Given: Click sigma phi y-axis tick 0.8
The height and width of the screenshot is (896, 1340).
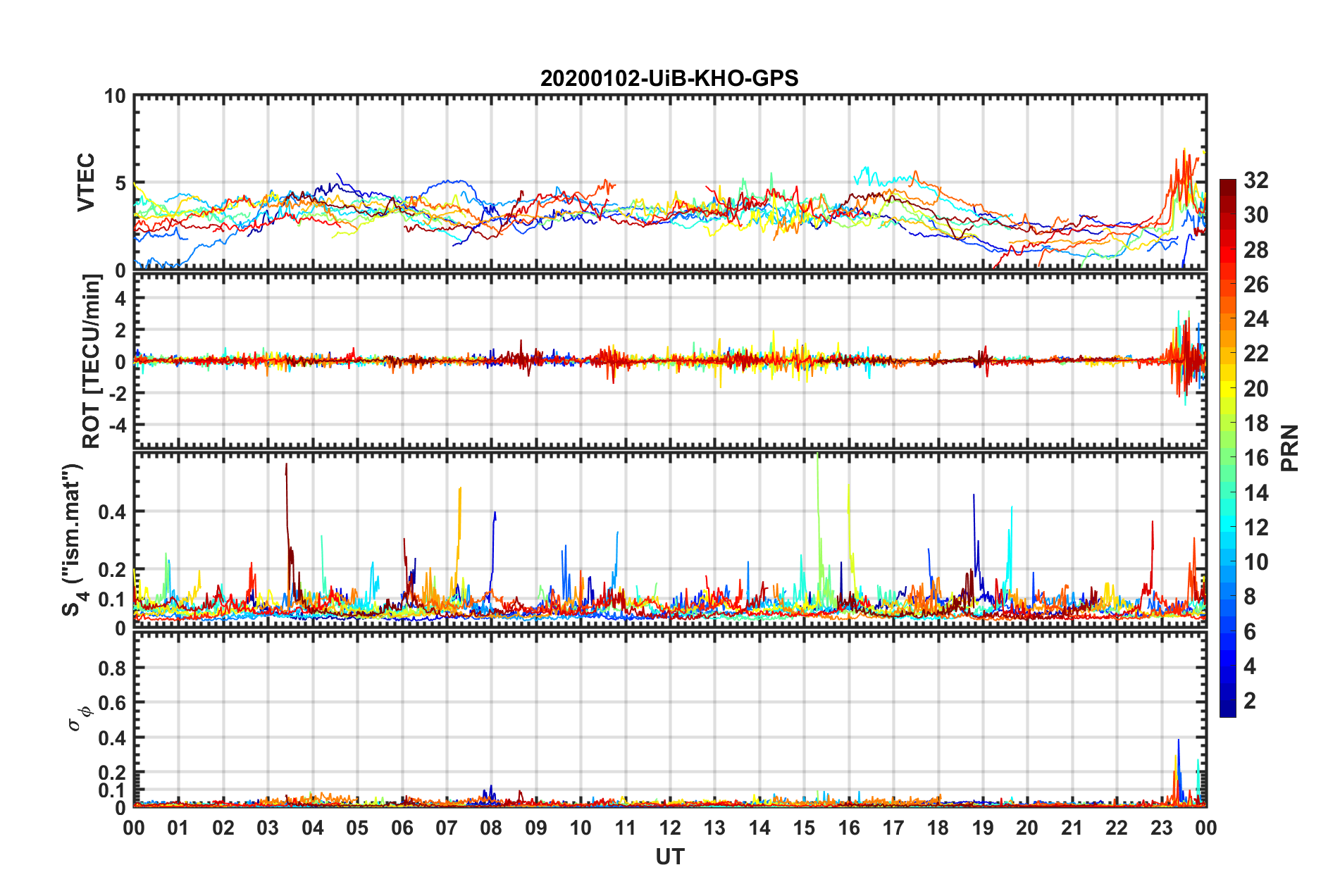Looking at the screenshot, I should (112, 668).
